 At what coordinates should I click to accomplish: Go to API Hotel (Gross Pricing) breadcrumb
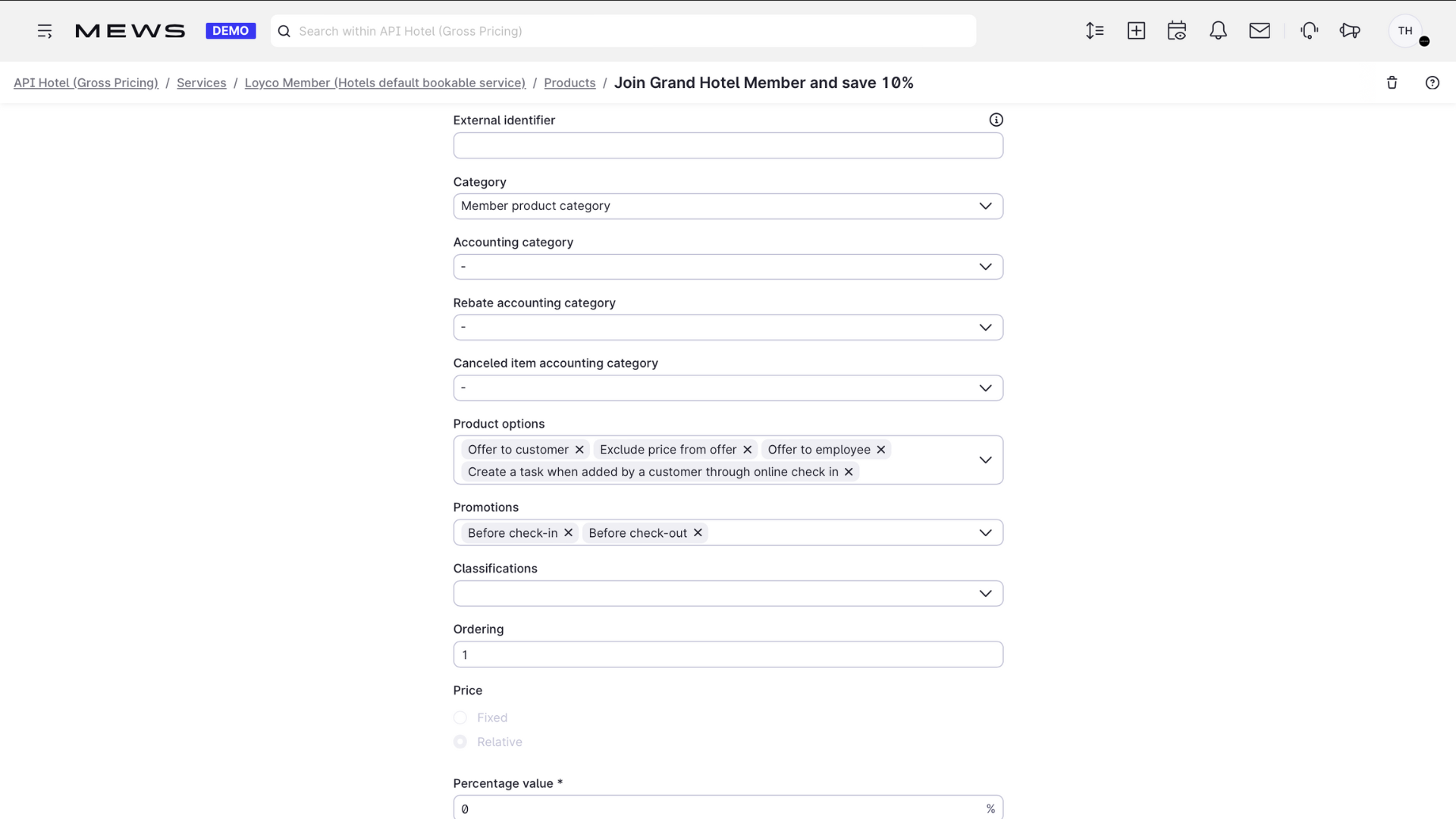[x=86, y=83]
